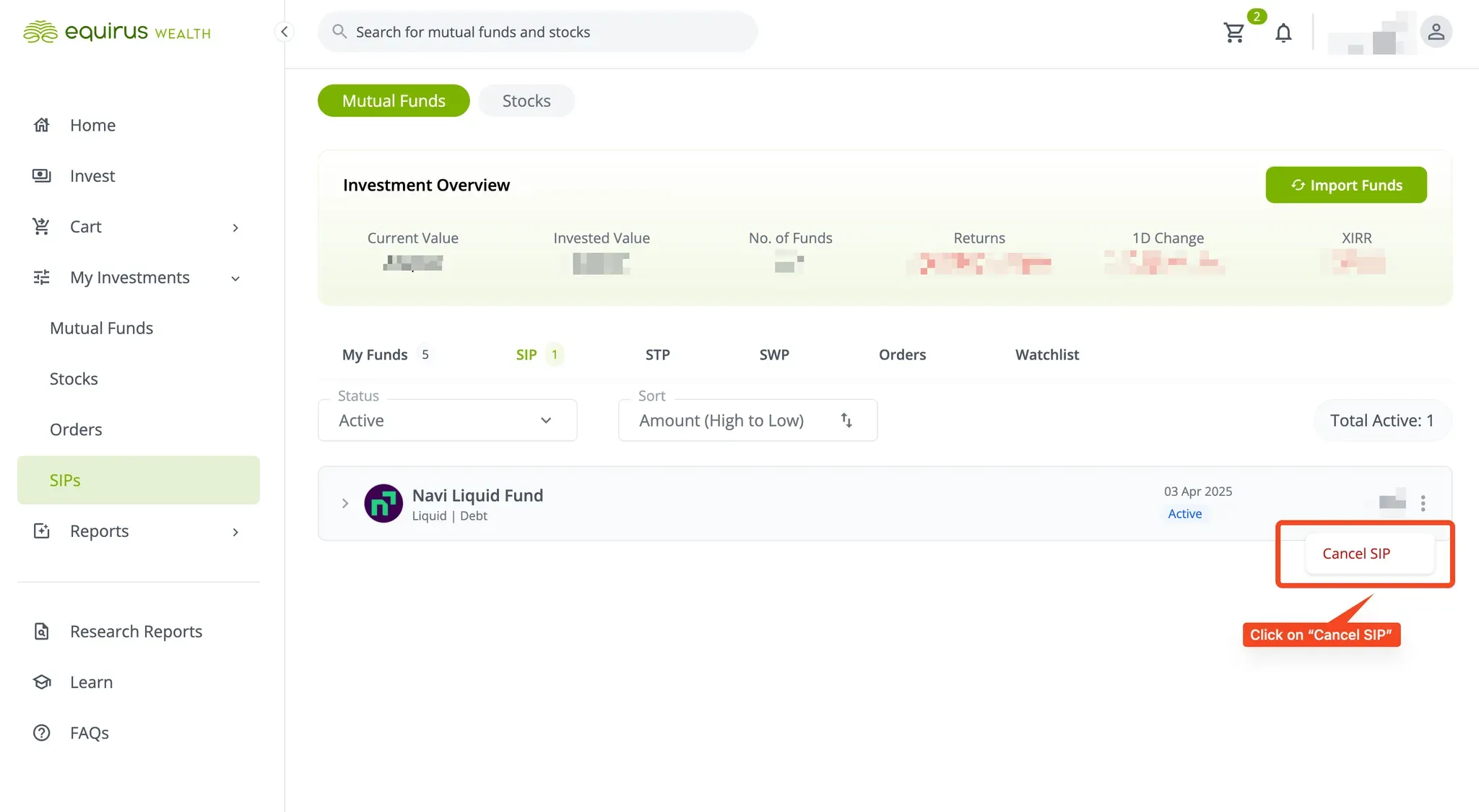
Task: Click the Navi Liquid Fund logo
Action: click(383, 503)
